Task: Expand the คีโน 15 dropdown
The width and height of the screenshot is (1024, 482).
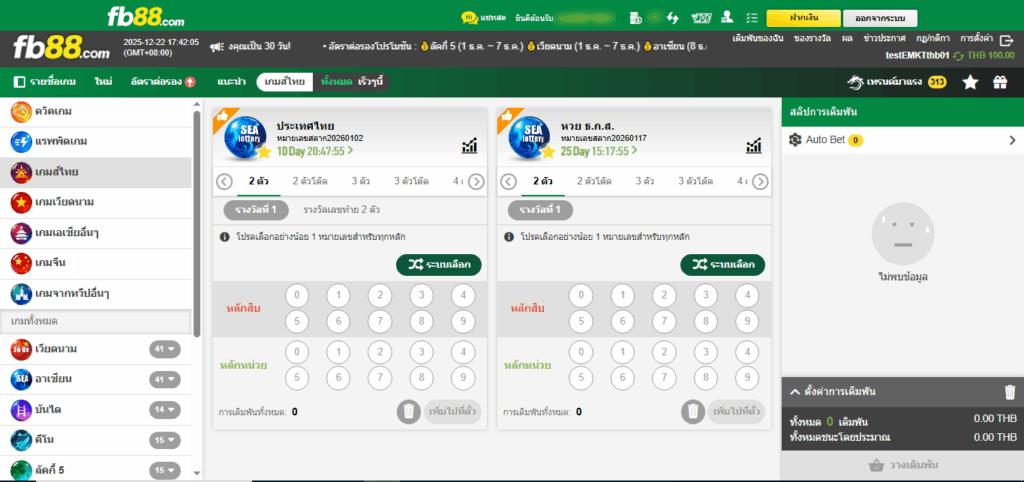Action: pyautogui.click(x=165, y=440)
